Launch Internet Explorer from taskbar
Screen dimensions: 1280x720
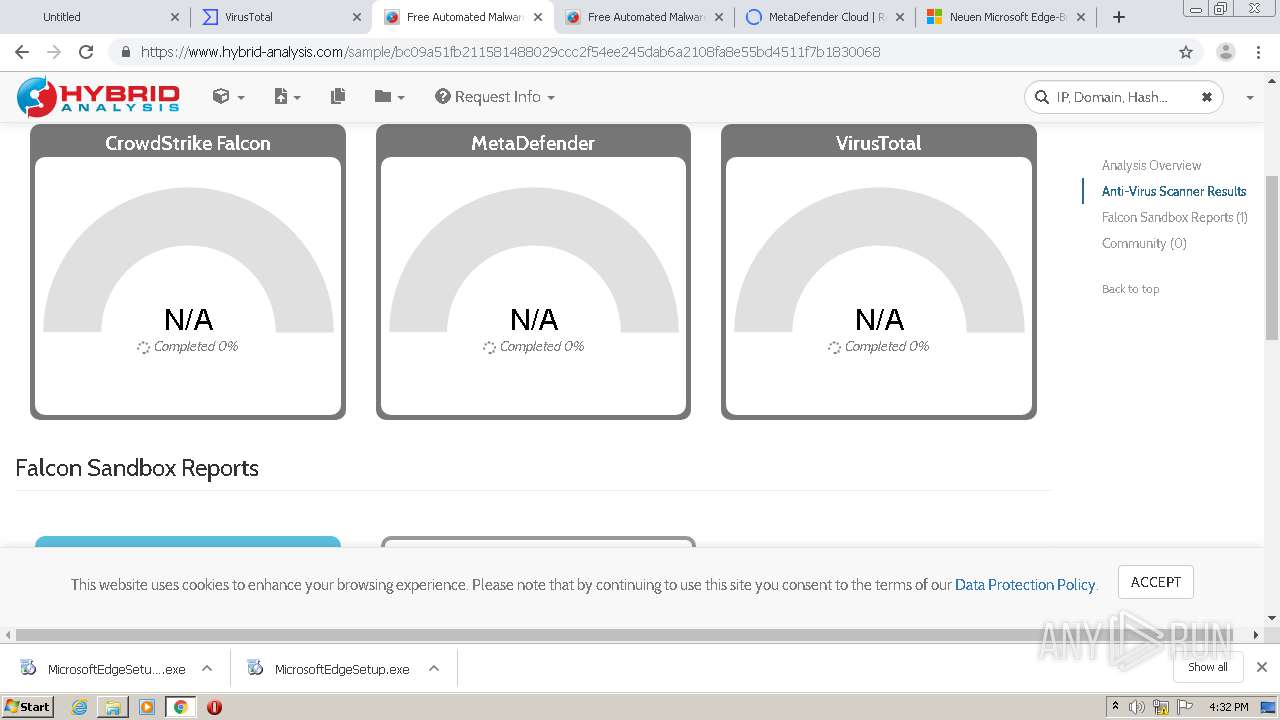click(x=80, y=707)
